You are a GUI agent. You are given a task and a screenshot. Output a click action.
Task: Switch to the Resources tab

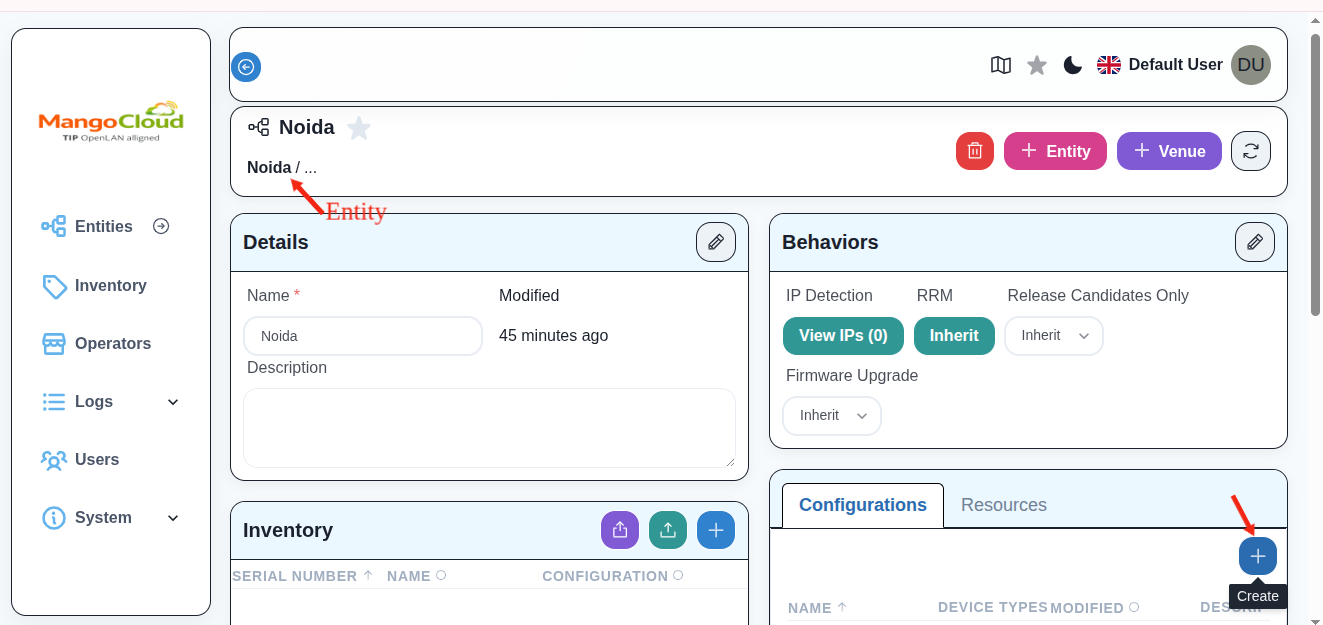tap(1003, 505)
